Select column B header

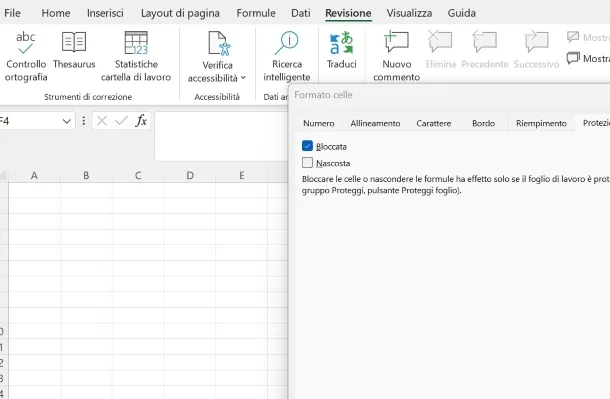coord(86,175)
